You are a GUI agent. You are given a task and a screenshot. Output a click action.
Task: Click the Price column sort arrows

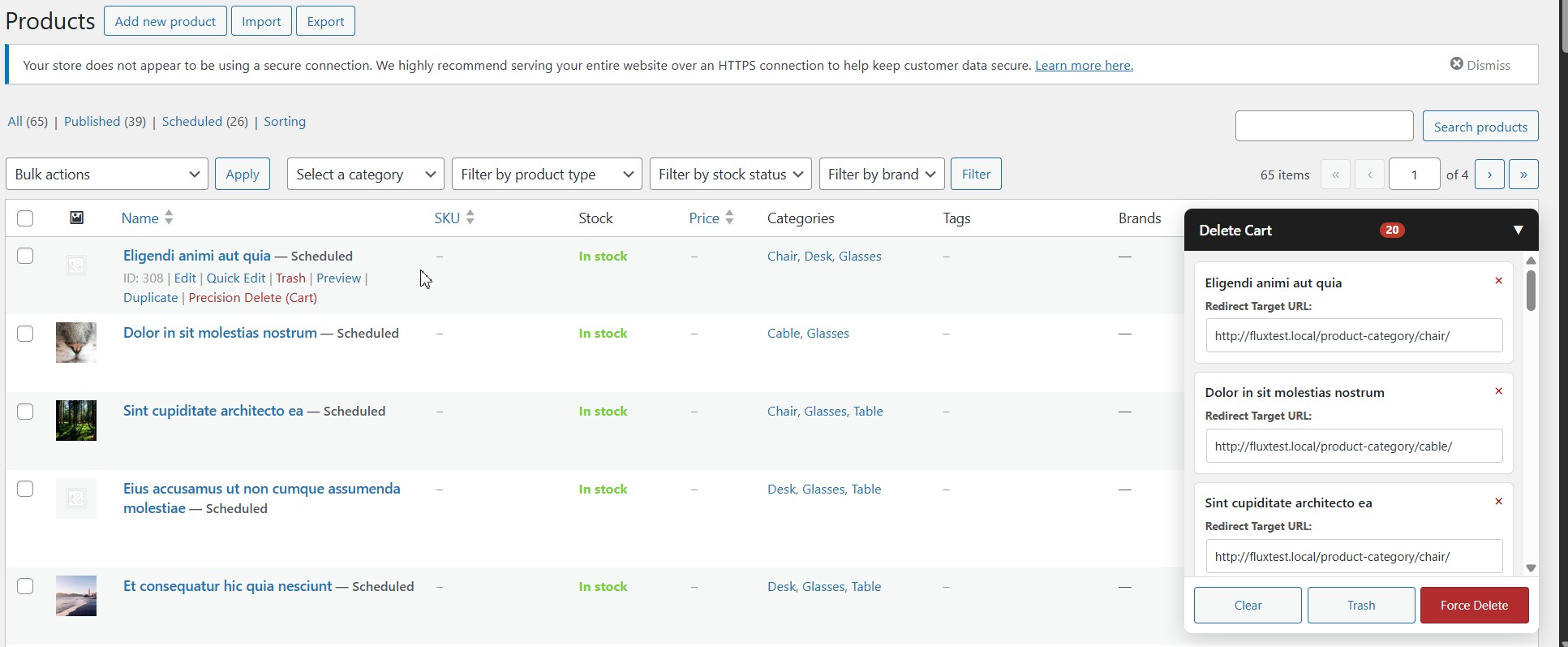[729, 218]
